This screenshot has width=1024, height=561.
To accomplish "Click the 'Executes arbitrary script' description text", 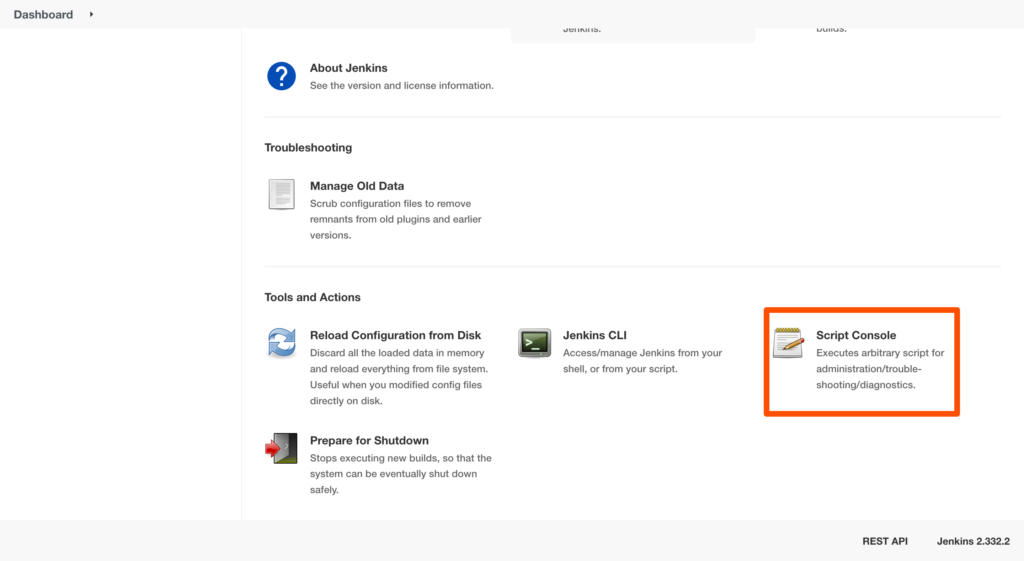I will pyautogui.click(x=880, y=369).
